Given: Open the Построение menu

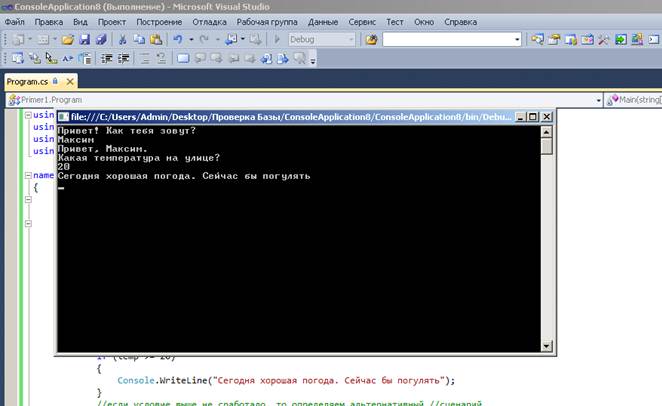Looking at the screenshot, I should (x=159, y=22).
